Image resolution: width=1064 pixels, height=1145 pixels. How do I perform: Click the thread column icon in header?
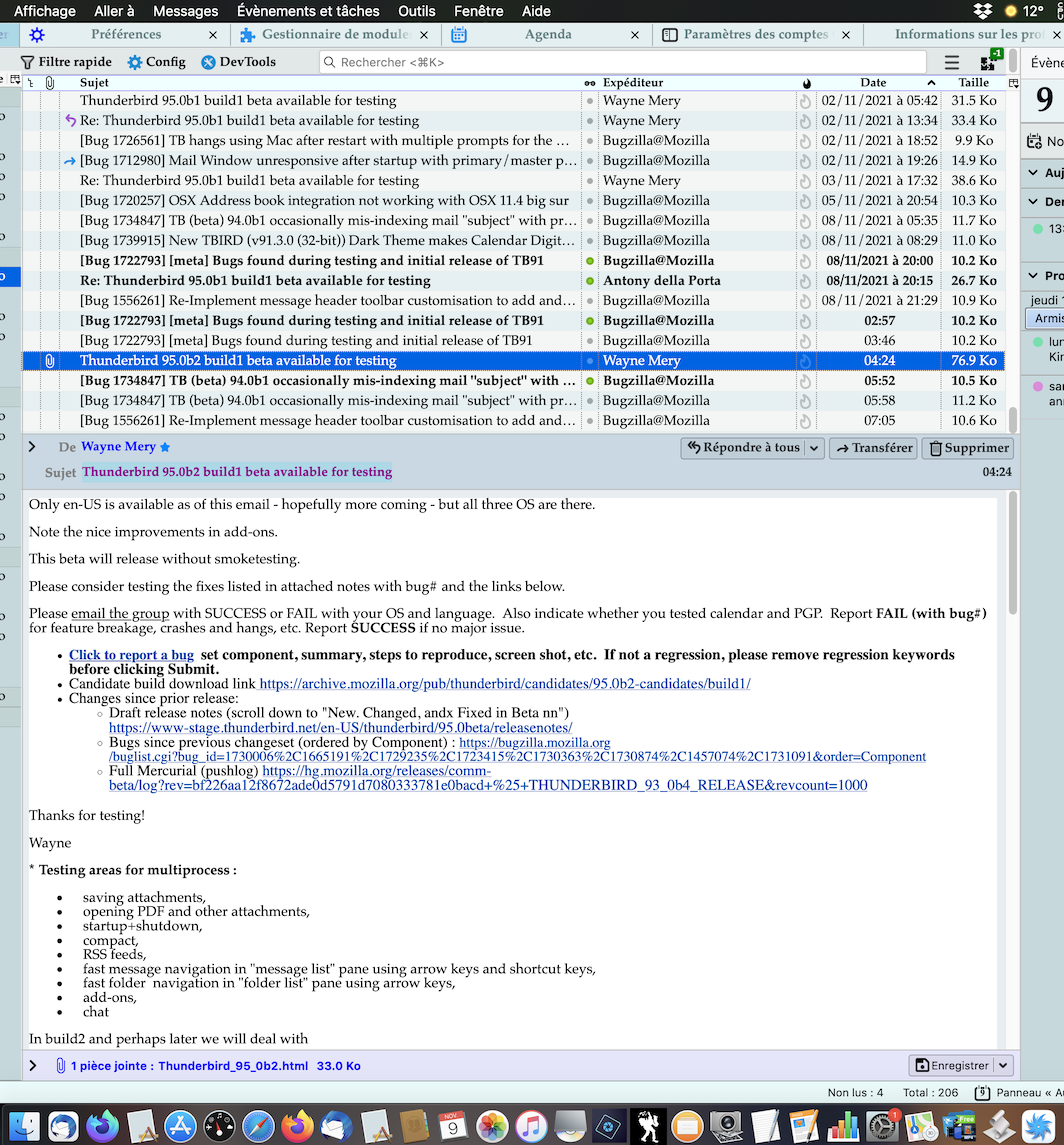(31, 83)
